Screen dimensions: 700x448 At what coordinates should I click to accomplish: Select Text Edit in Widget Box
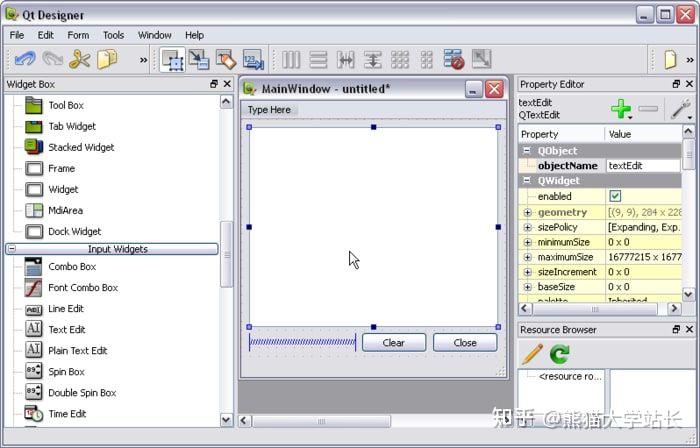[67, 330]
